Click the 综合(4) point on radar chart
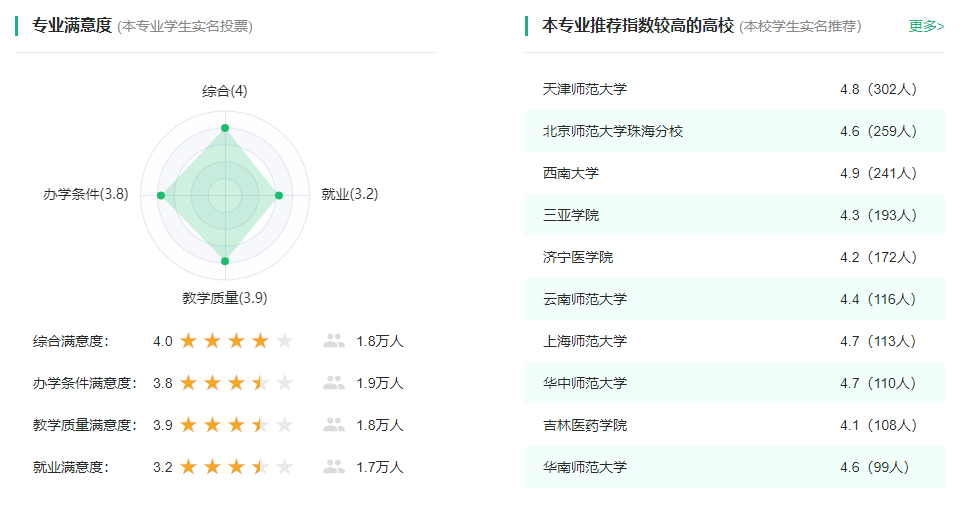 (225, 128)
